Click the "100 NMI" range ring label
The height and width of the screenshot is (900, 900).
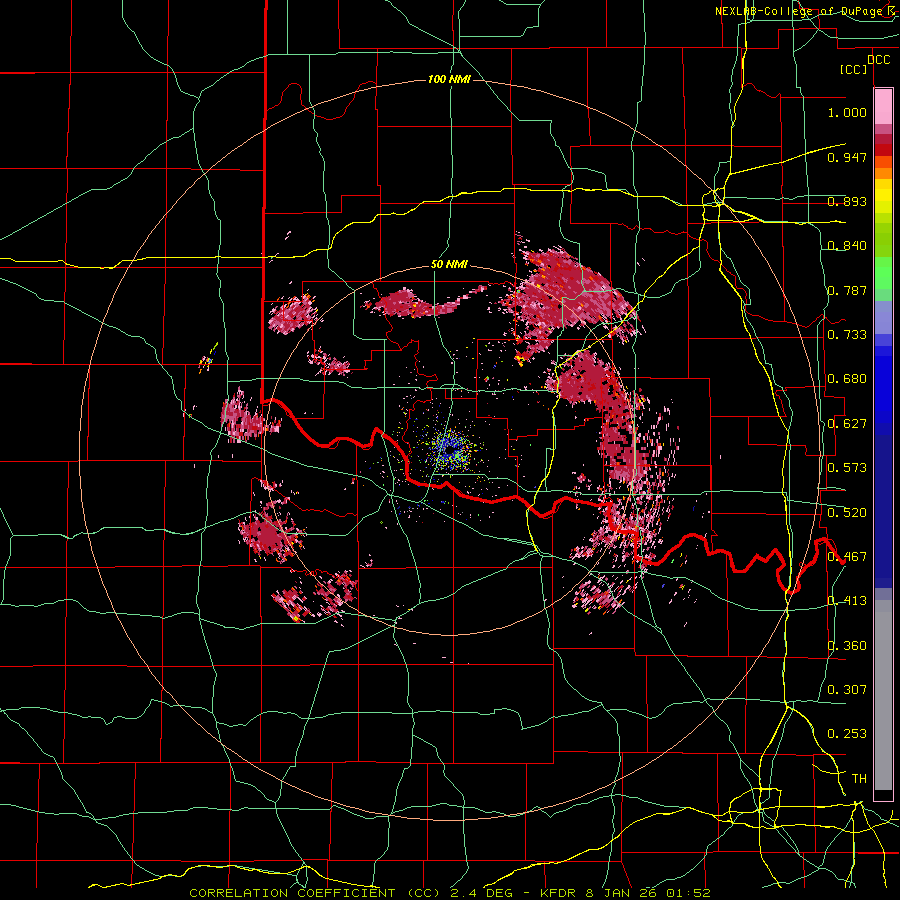pos(449,79)
